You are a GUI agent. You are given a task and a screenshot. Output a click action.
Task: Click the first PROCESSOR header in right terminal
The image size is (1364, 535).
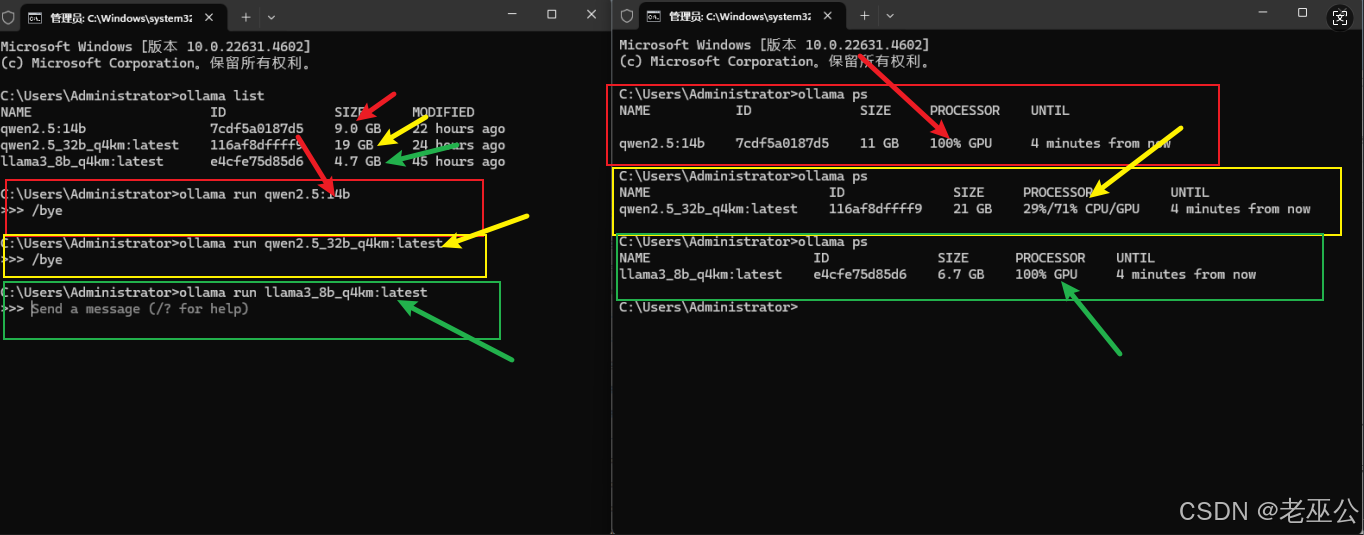(965, 110)
